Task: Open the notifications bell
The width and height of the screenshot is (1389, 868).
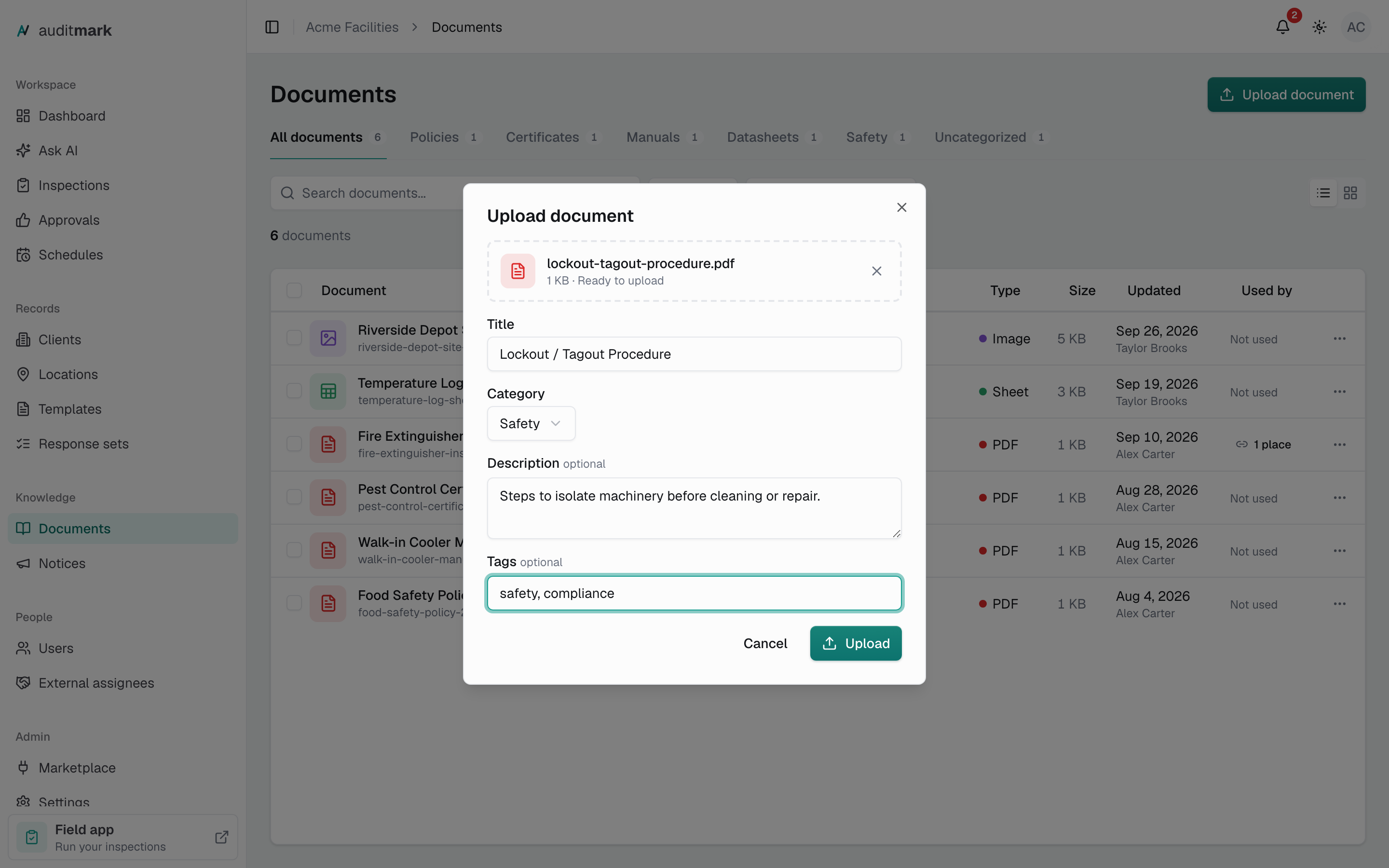Action: (x=1283, y=27)
